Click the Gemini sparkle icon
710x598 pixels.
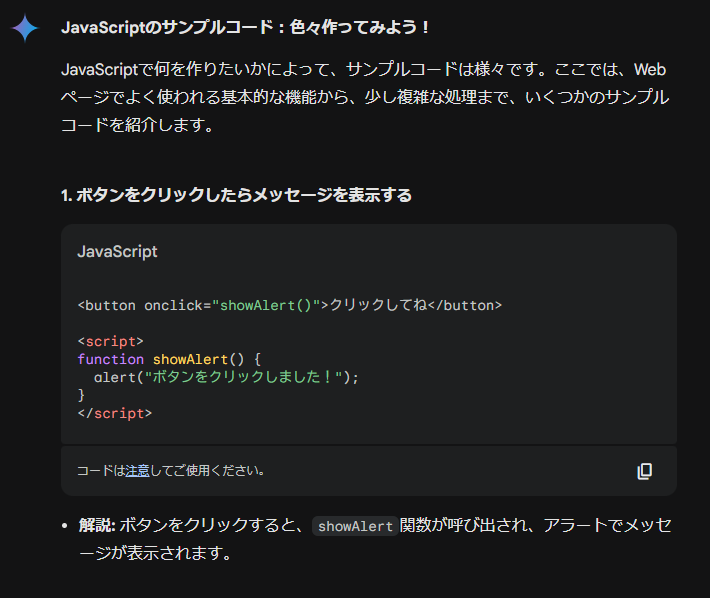25,28
